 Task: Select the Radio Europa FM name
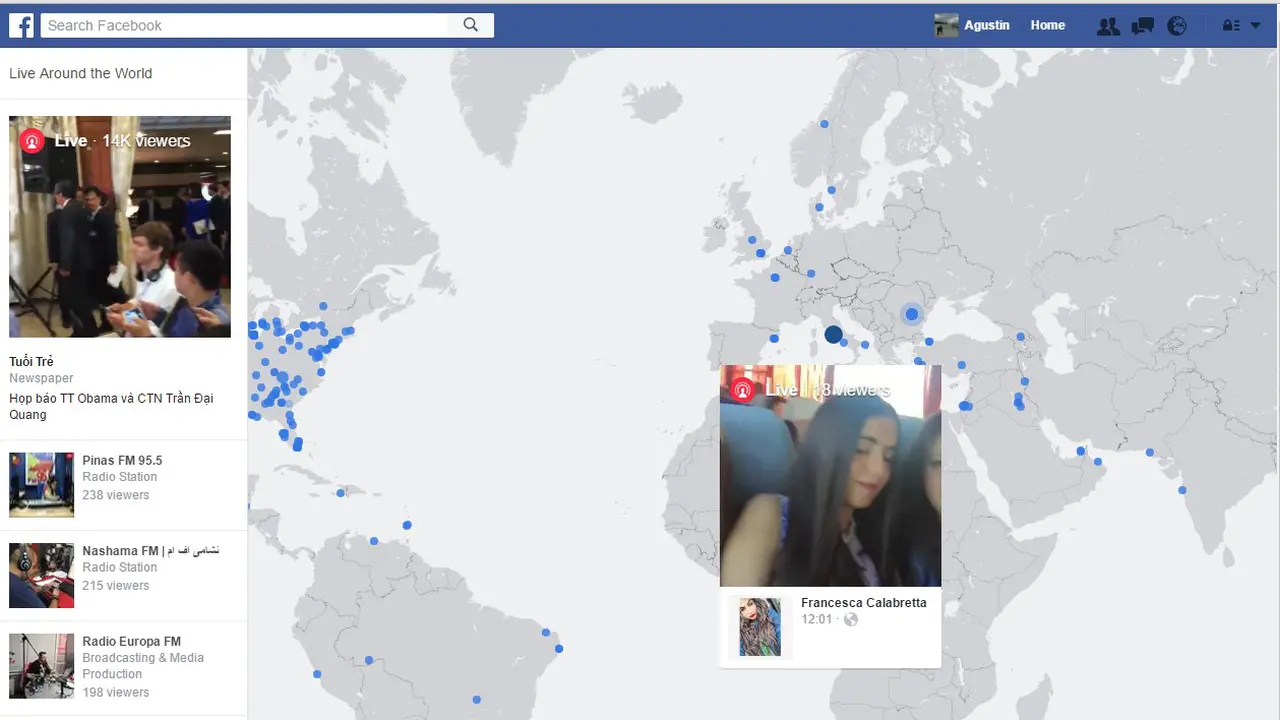click(x=132, y=642)
